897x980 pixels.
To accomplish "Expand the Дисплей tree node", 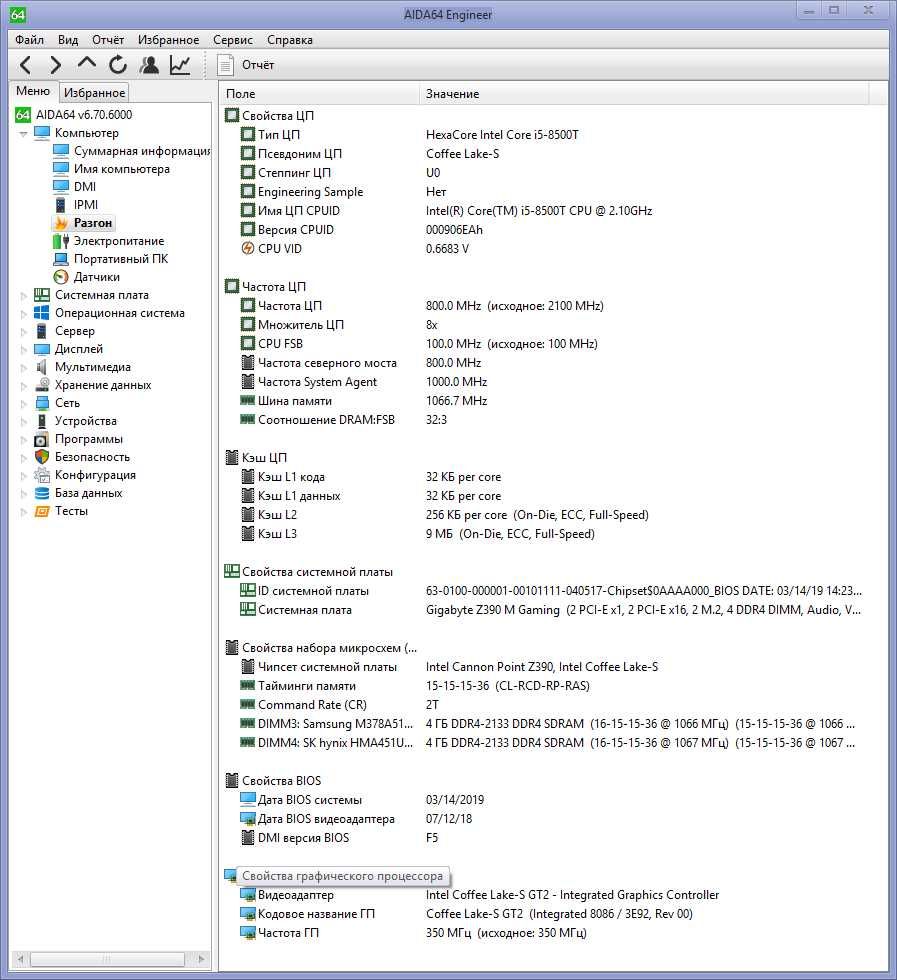I will 23,349.
